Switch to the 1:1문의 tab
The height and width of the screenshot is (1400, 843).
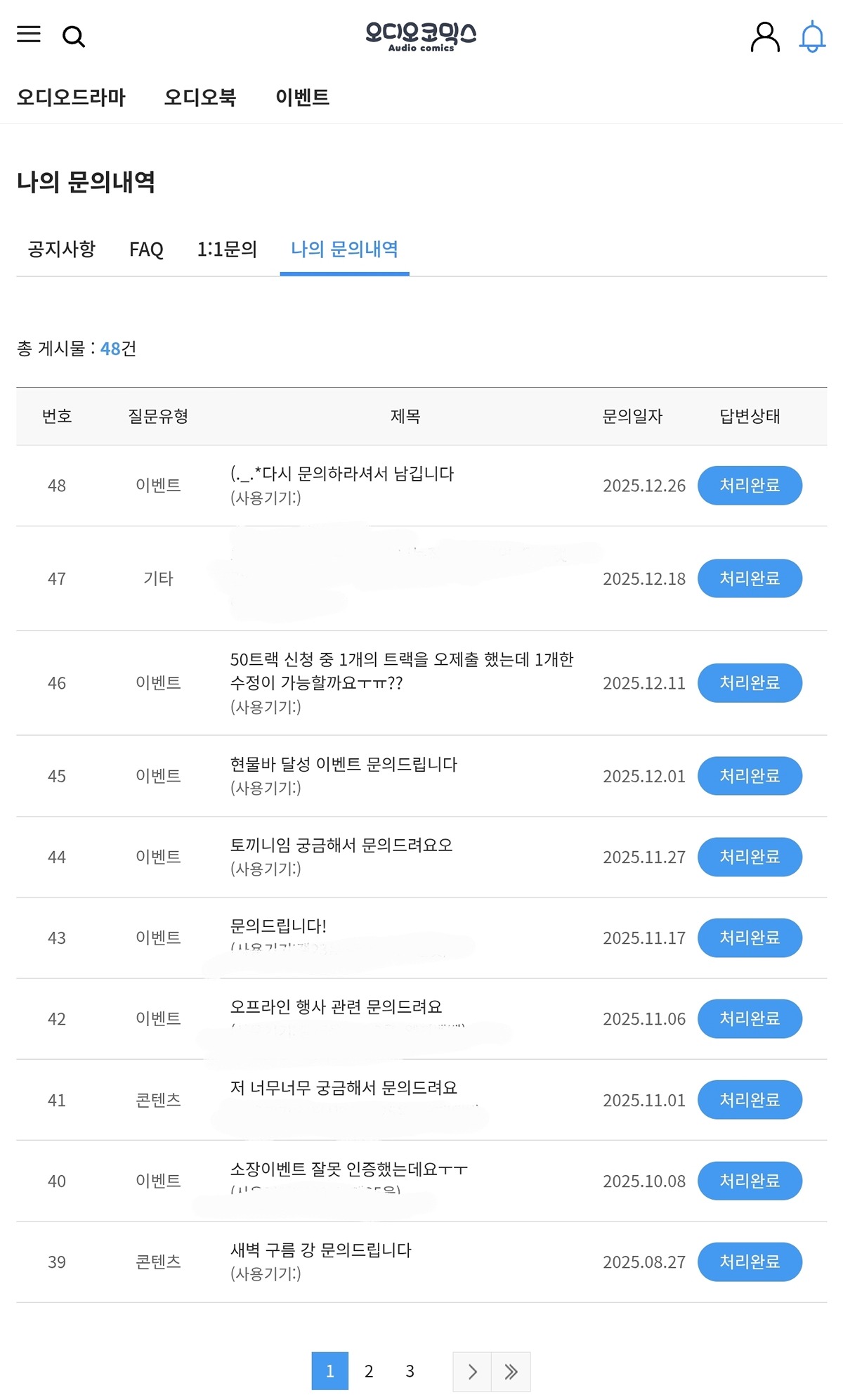coord(227,249)
